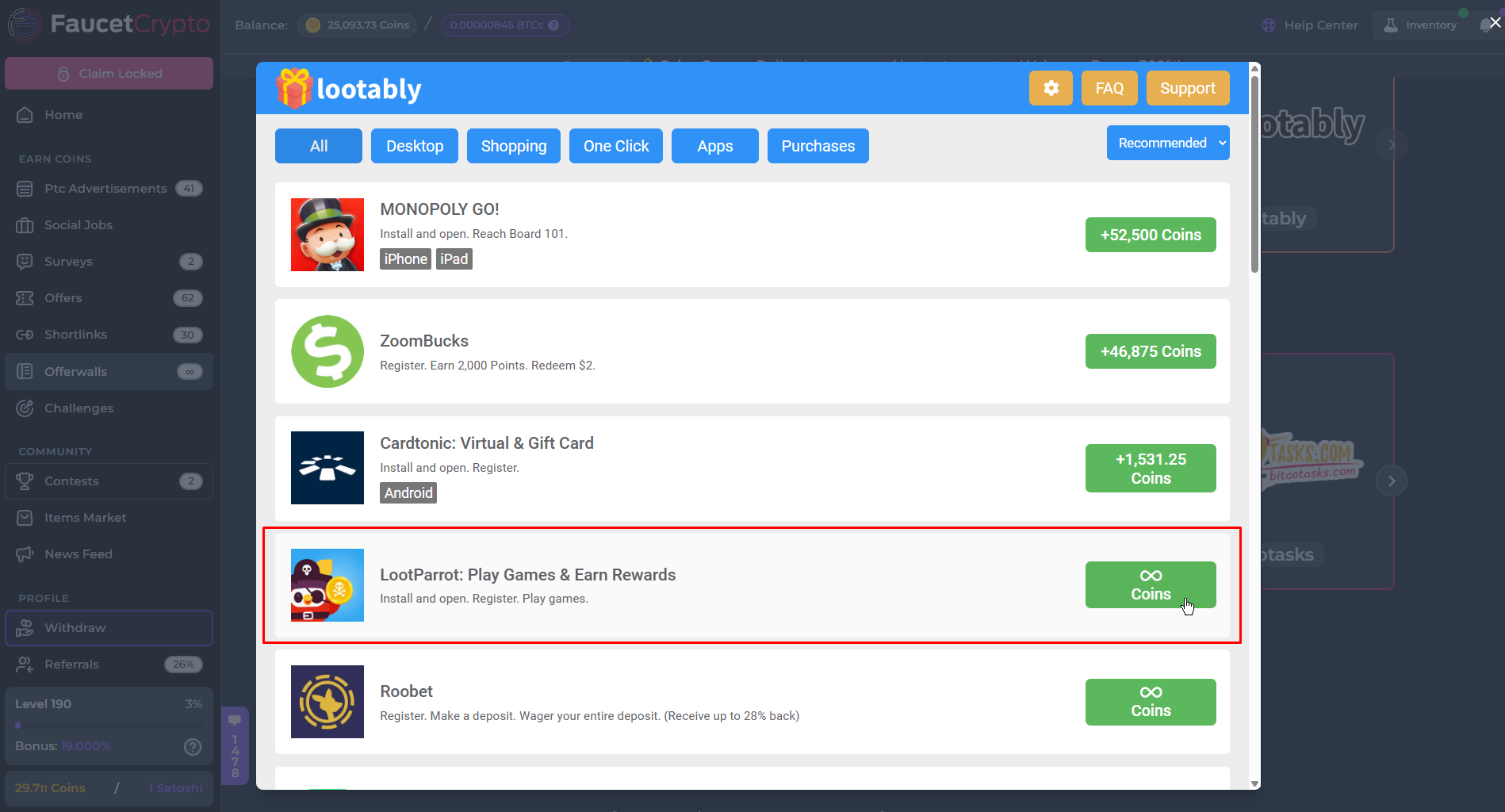The image size is (1505, 812).
Task: Select the One Click filter tab
Action: 616,146
